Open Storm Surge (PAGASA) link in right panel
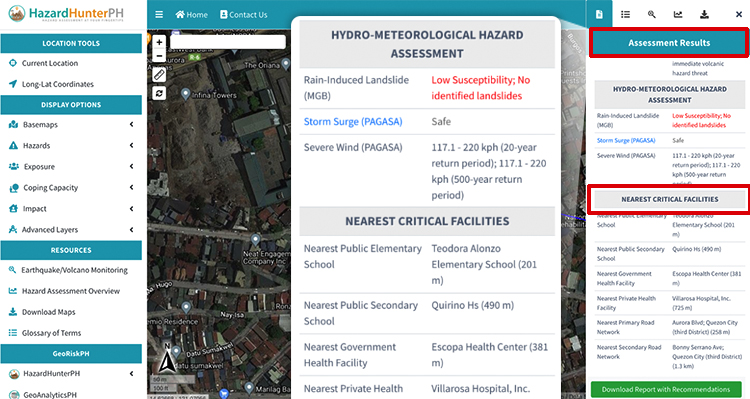The image size is (750, 399). [626, 141]
